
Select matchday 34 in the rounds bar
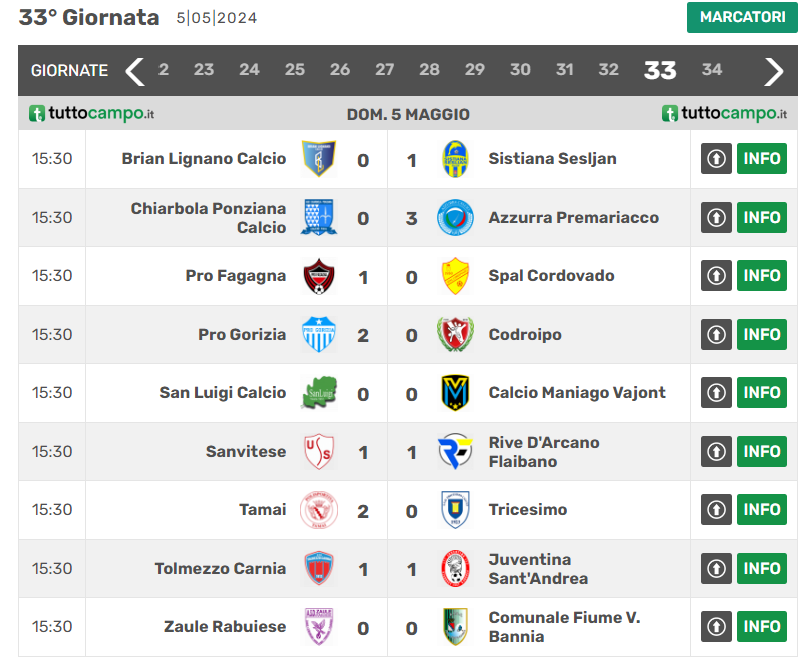pos(712,70)
